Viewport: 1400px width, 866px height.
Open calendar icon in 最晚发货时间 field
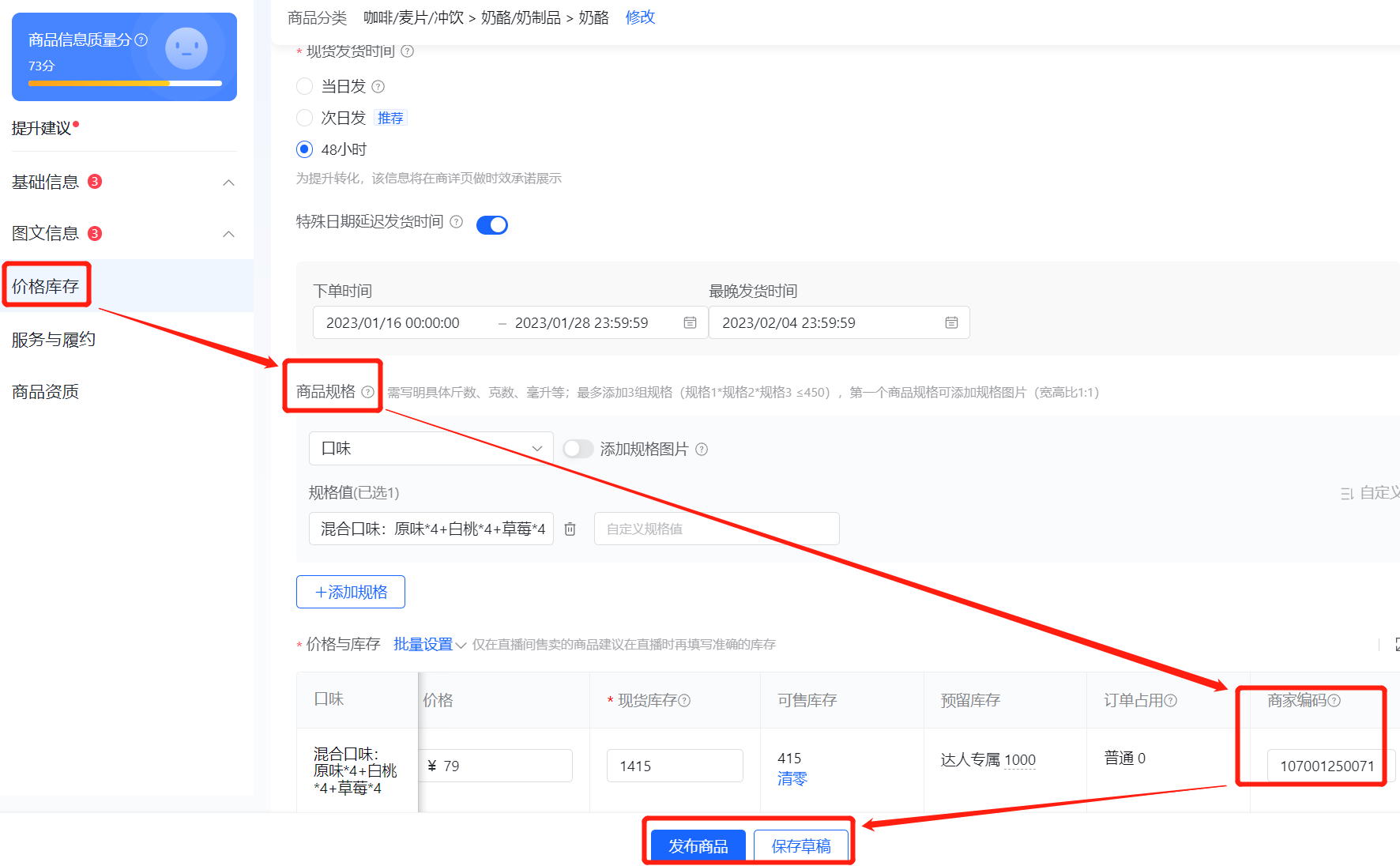(951, 322)
